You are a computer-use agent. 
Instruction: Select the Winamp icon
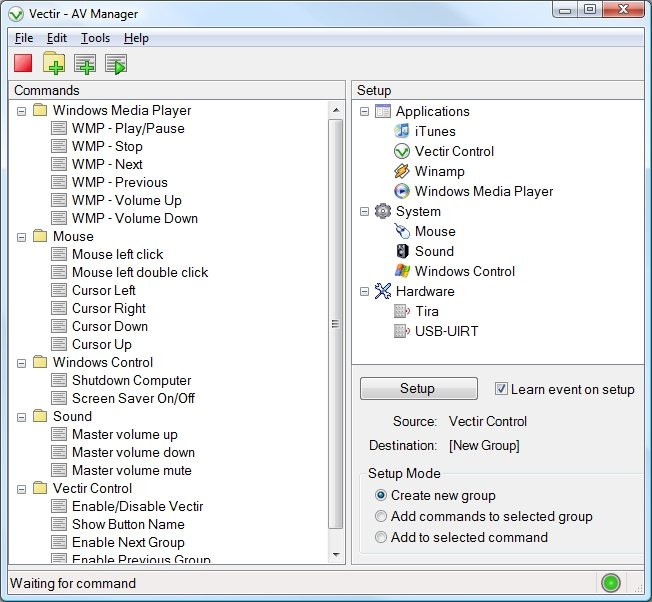point(402,171)
